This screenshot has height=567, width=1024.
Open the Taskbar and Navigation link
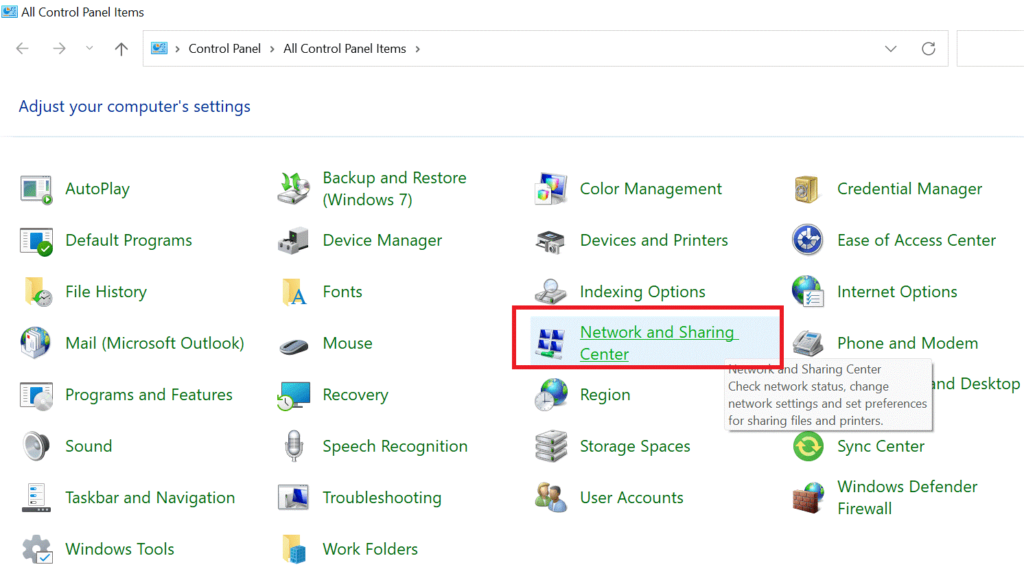coord(150,498)
